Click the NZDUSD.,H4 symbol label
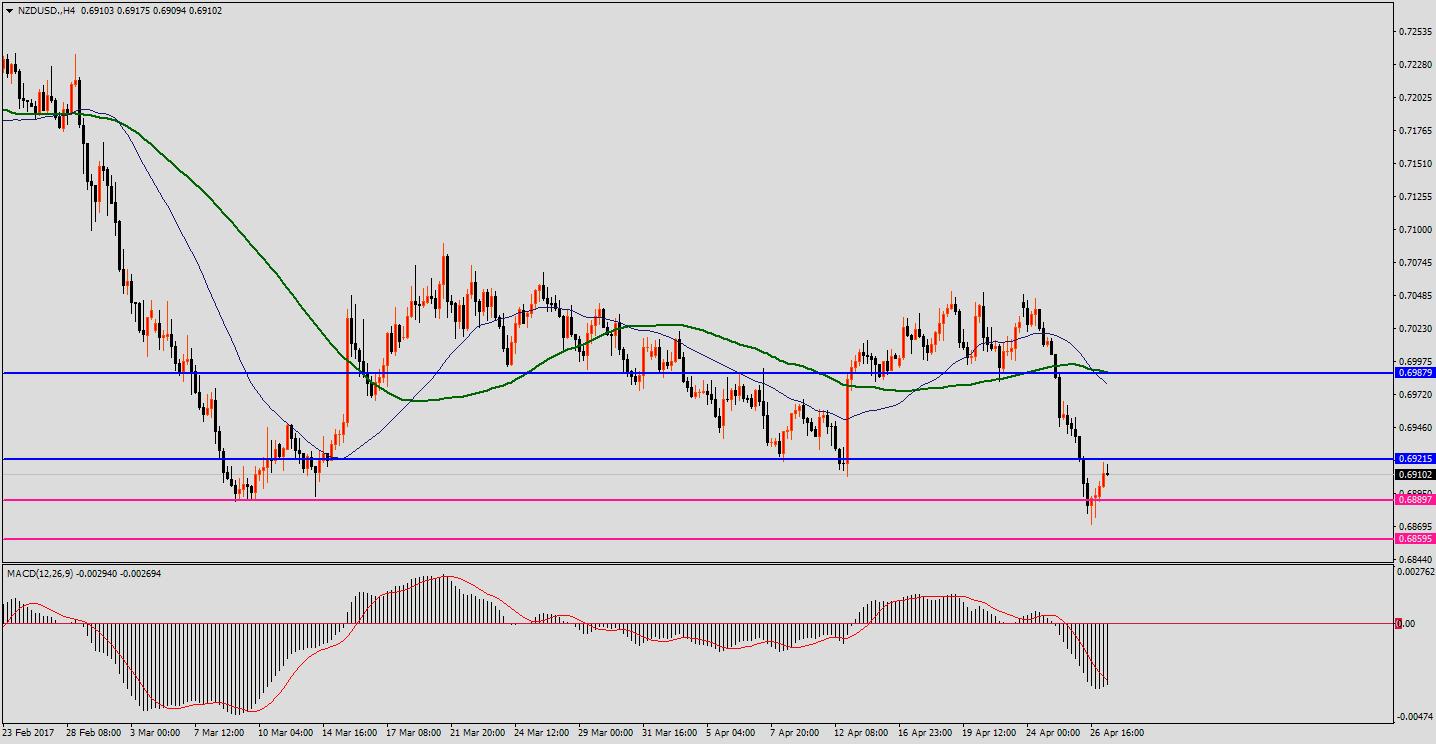This screenshot has width=1436, height=744. click(46, 11)
